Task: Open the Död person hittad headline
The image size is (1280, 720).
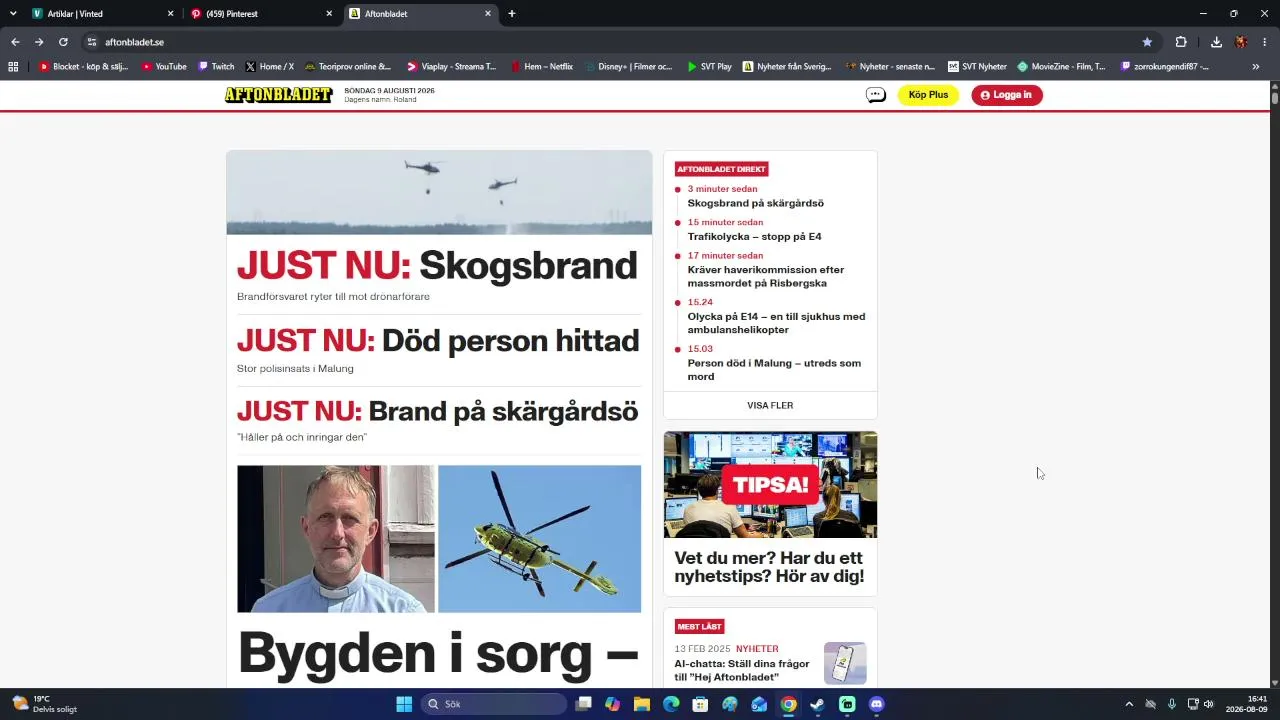Action: [438, 341]
